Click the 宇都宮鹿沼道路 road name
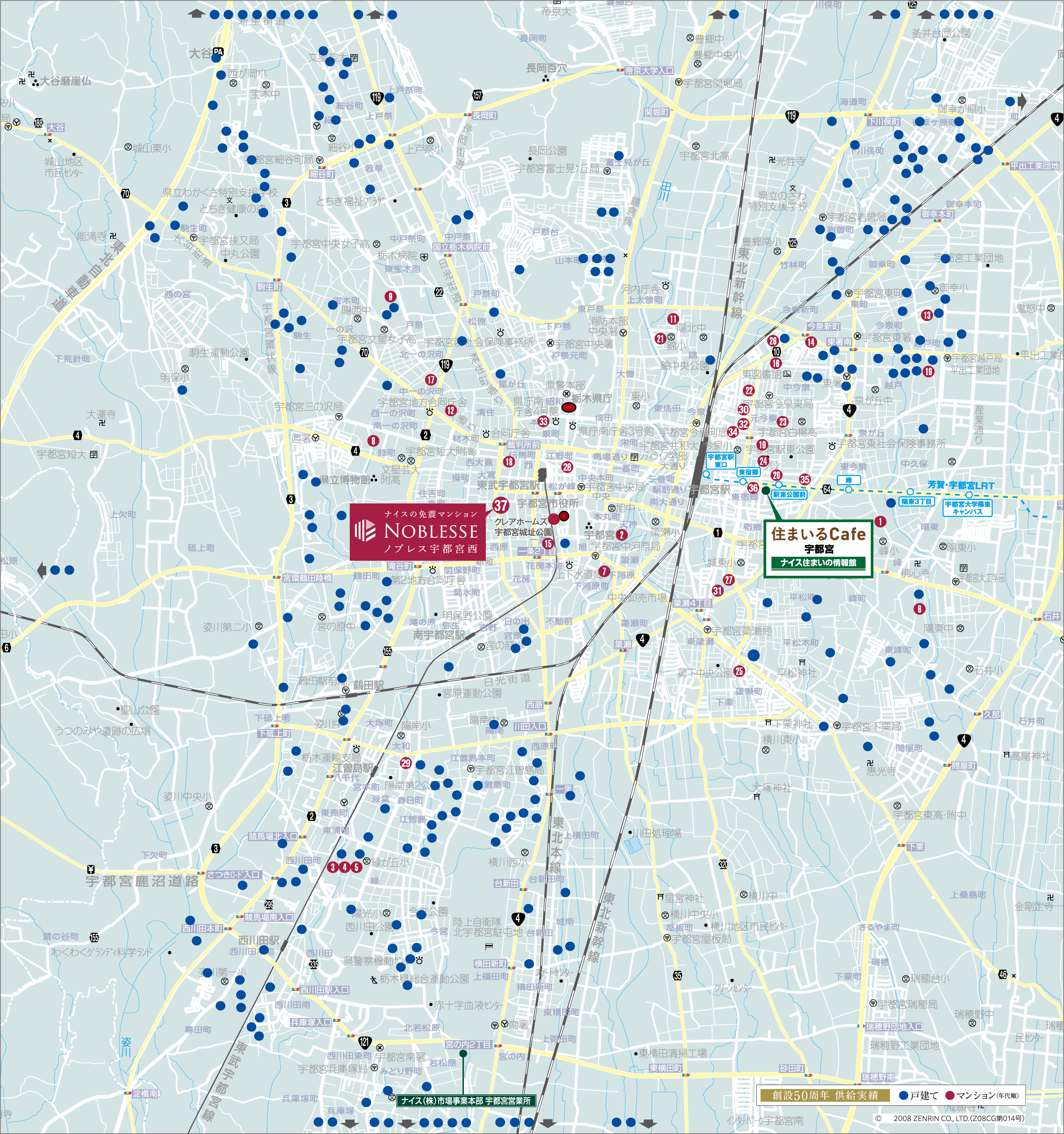This screenshot has width=1064, height=1134. 142,881
